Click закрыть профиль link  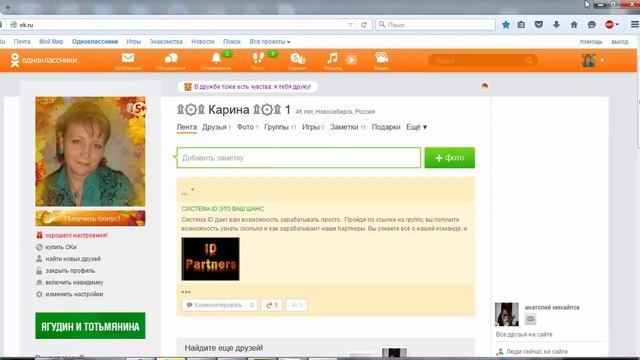pyautogui.click(x=70, y=271)
